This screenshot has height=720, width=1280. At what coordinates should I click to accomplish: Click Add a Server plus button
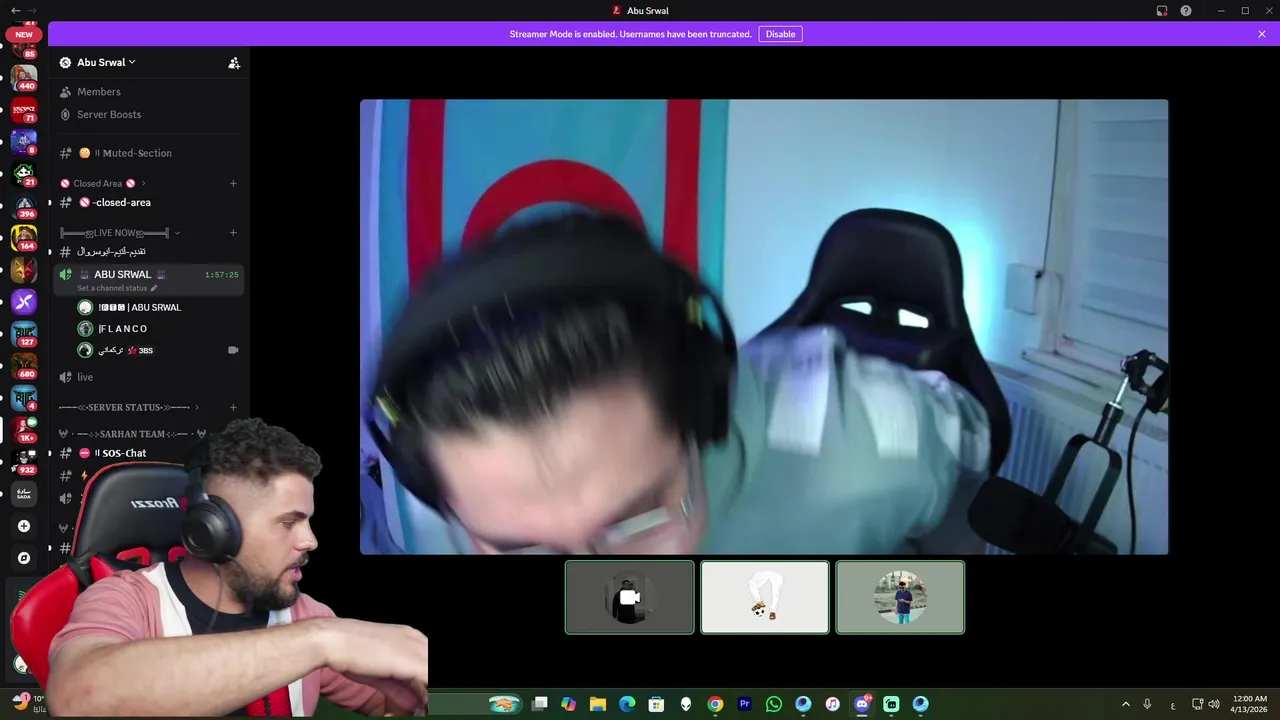24,526
